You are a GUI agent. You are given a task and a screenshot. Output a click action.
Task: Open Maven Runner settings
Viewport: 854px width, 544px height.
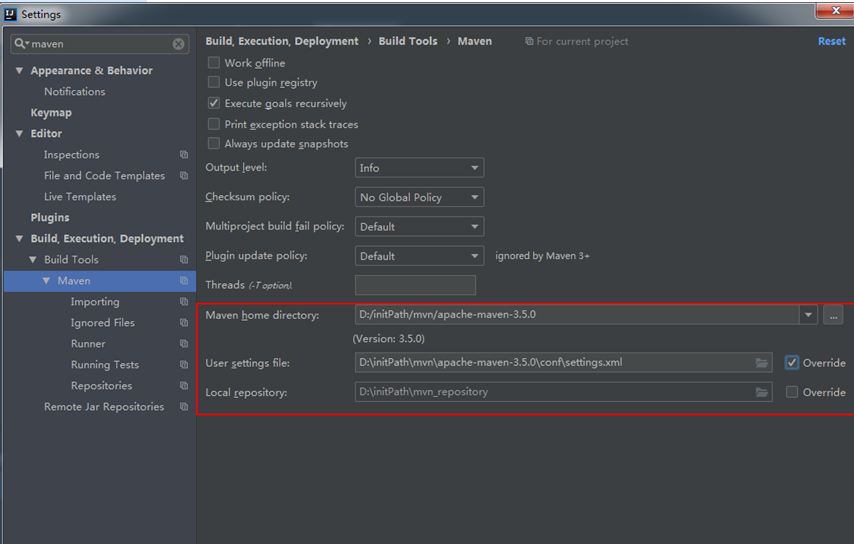pyautogui.click(x=88, y=344)
